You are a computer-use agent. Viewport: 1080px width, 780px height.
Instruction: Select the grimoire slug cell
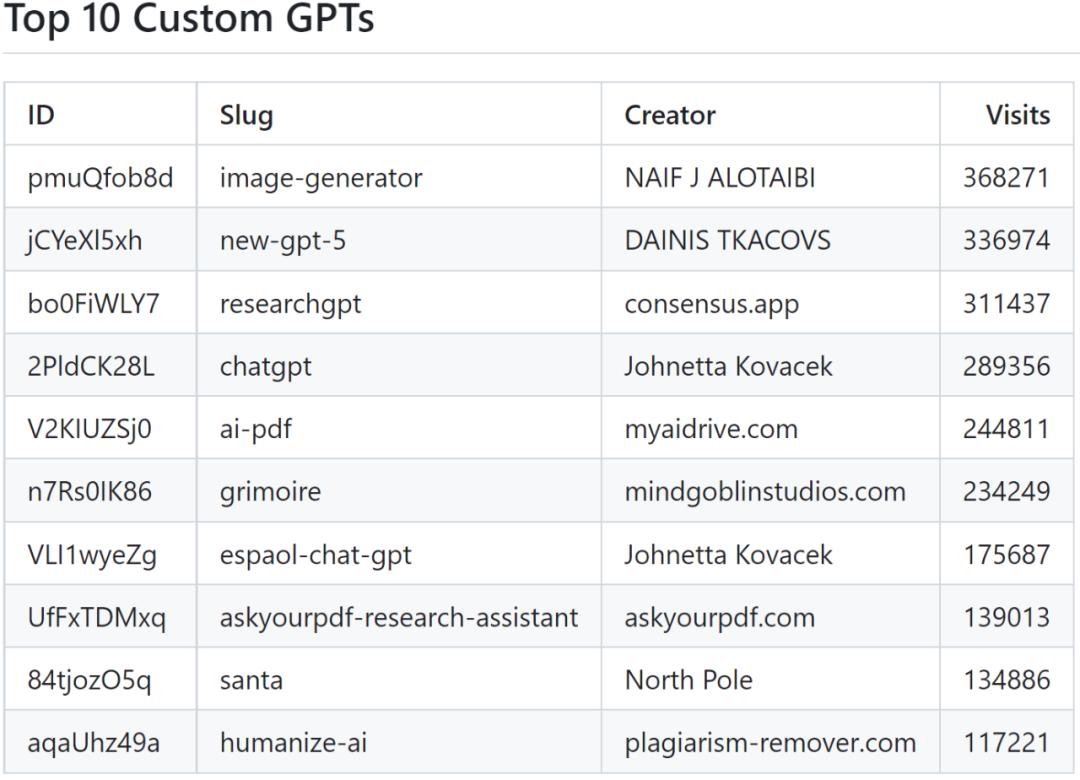pos(270,492)
